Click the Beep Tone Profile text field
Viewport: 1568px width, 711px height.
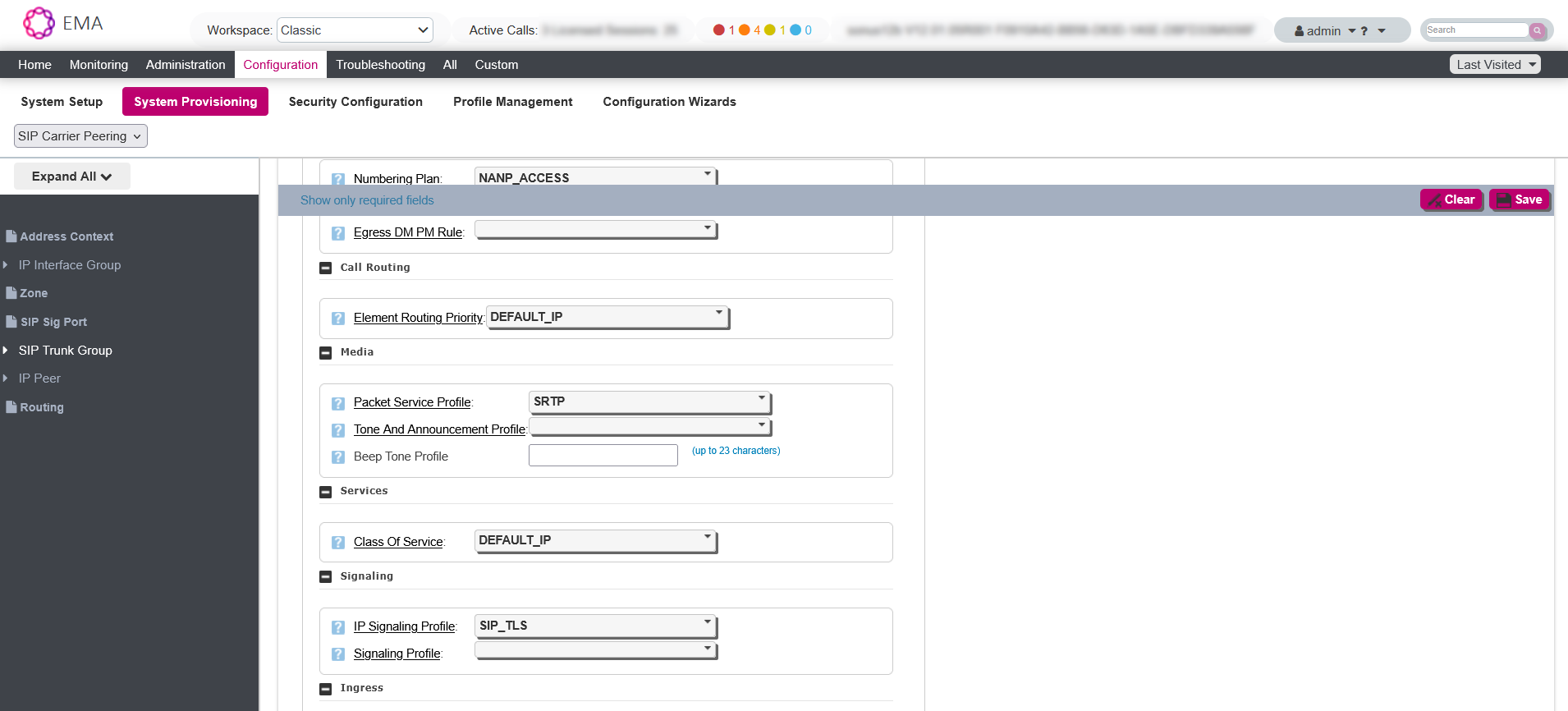(x=603, y=456)
